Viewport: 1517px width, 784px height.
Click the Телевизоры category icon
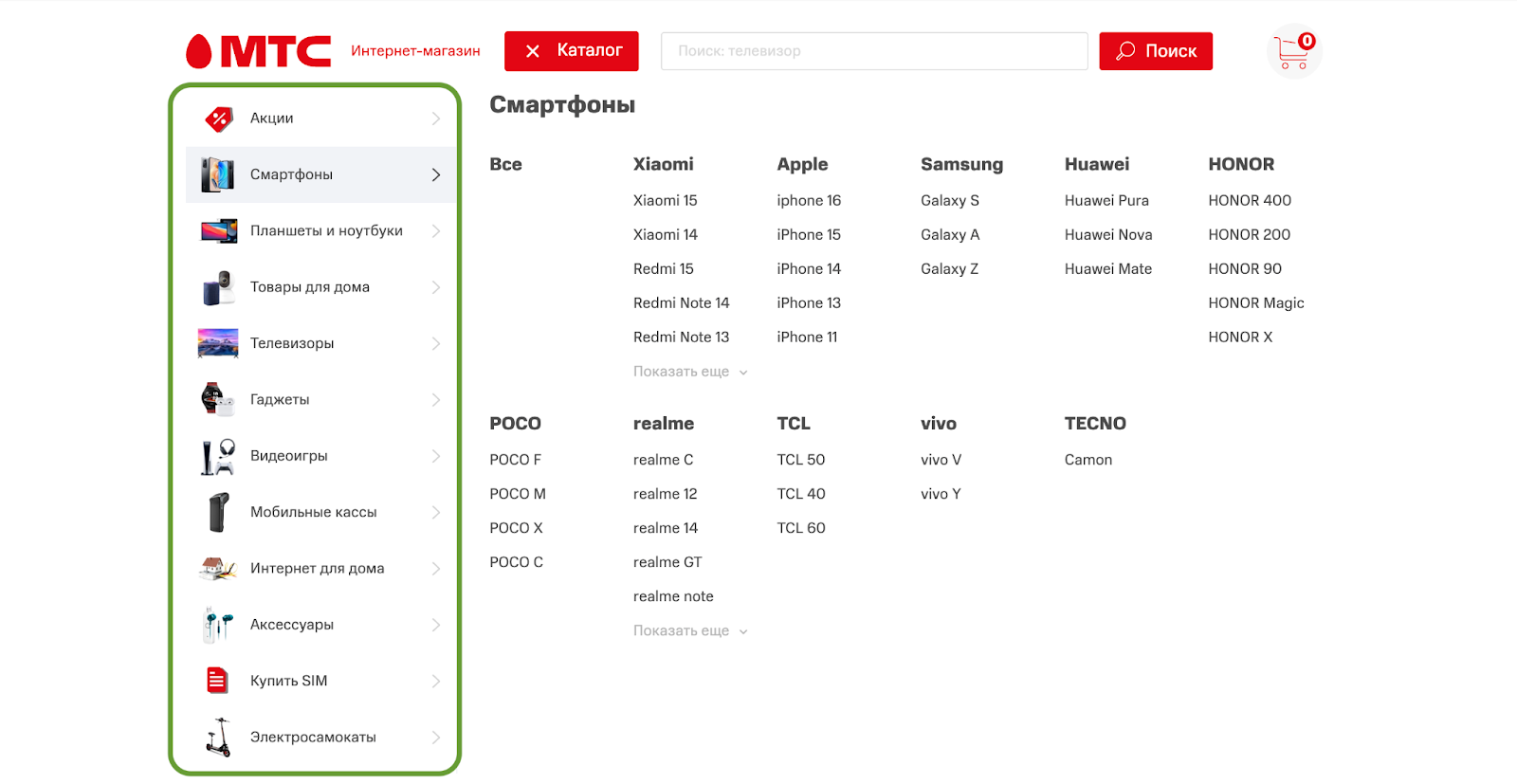click(x=218, y=343)
